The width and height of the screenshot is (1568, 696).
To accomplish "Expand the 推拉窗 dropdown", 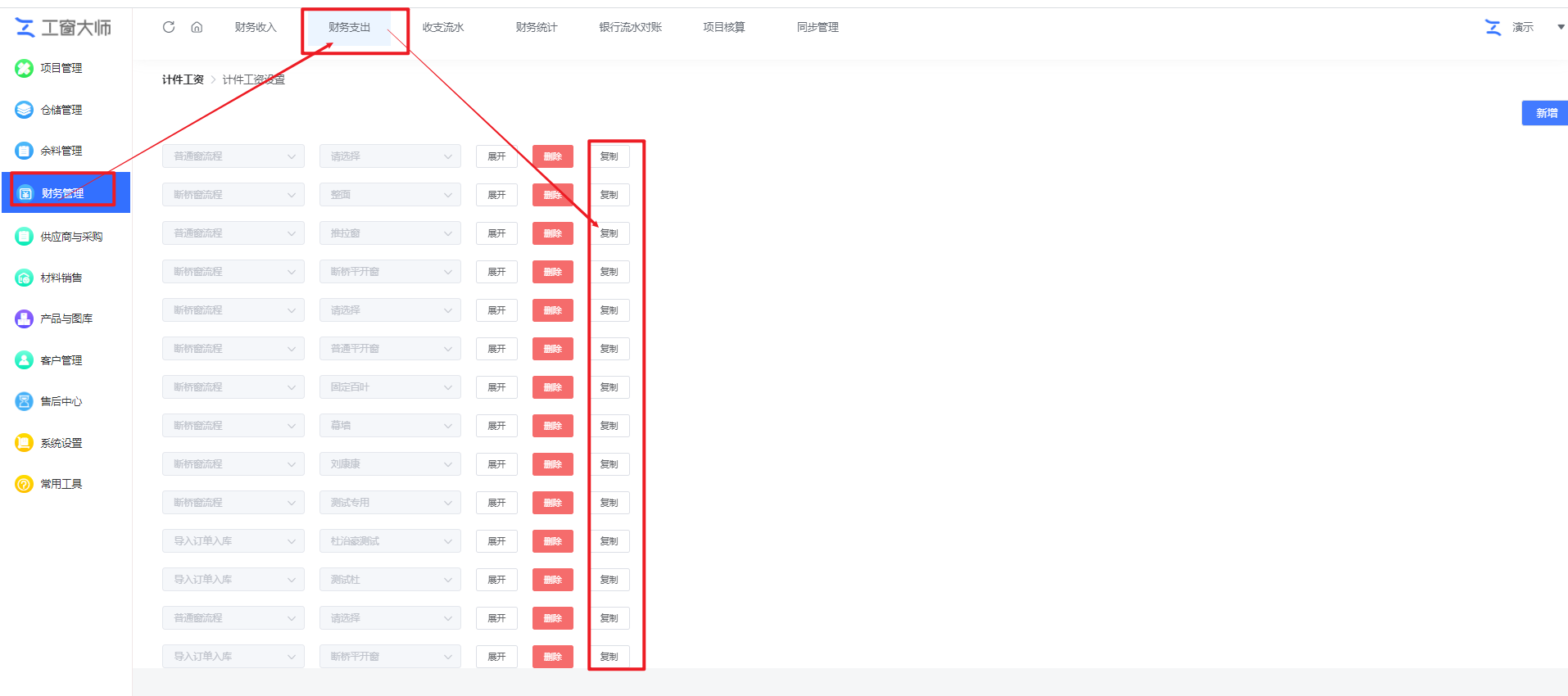I will (x=390, y=233).
